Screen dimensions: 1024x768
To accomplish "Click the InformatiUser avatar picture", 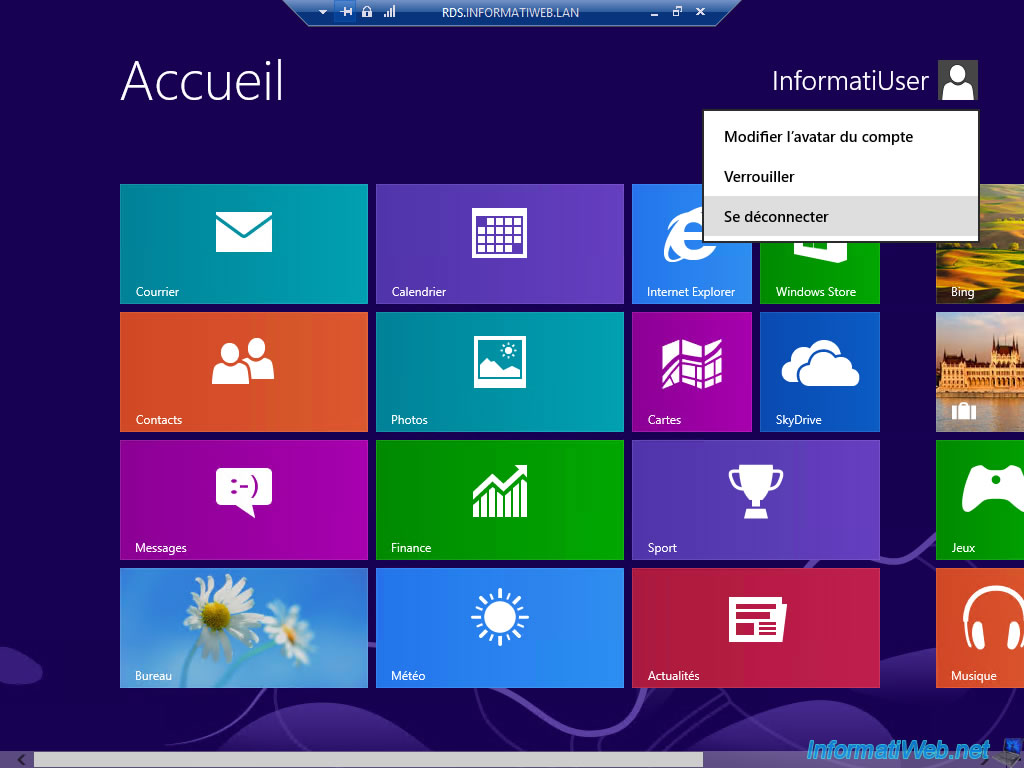I will pyautogui.click(x=957, y=80).
